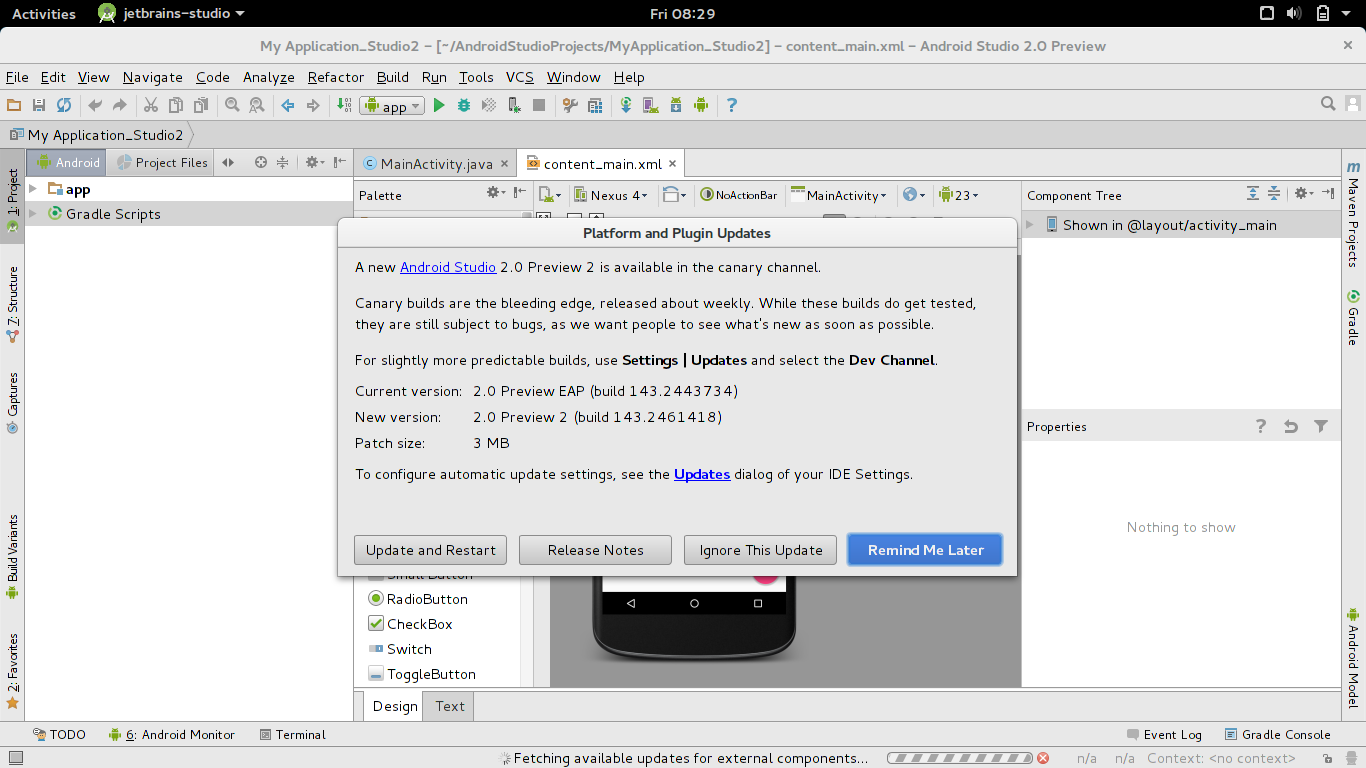1366x768 pixels.
Task: Click the Synchronize toolbar icon
Action: [64, 105]
